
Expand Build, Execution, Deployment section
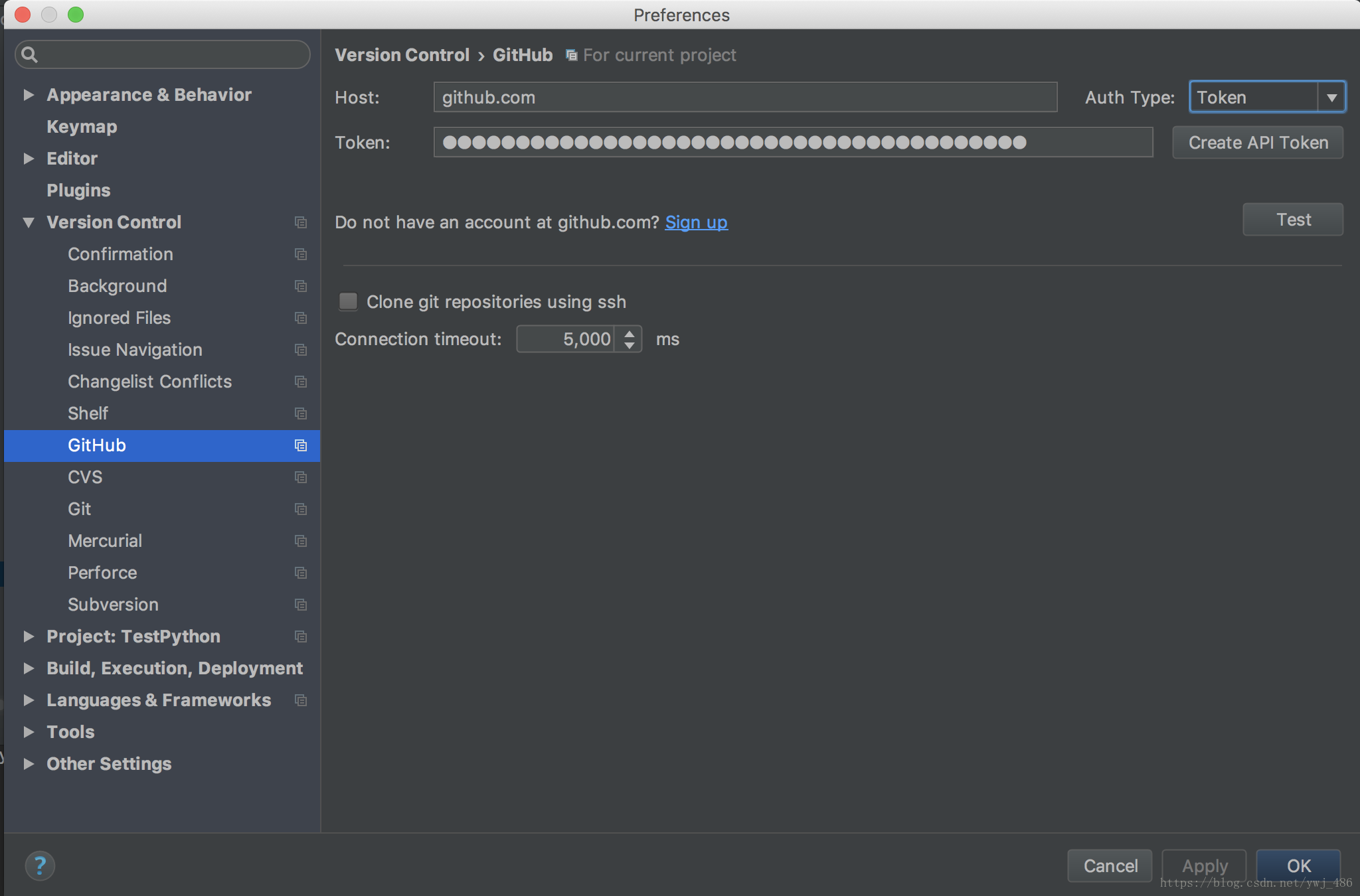click(29, 668)
